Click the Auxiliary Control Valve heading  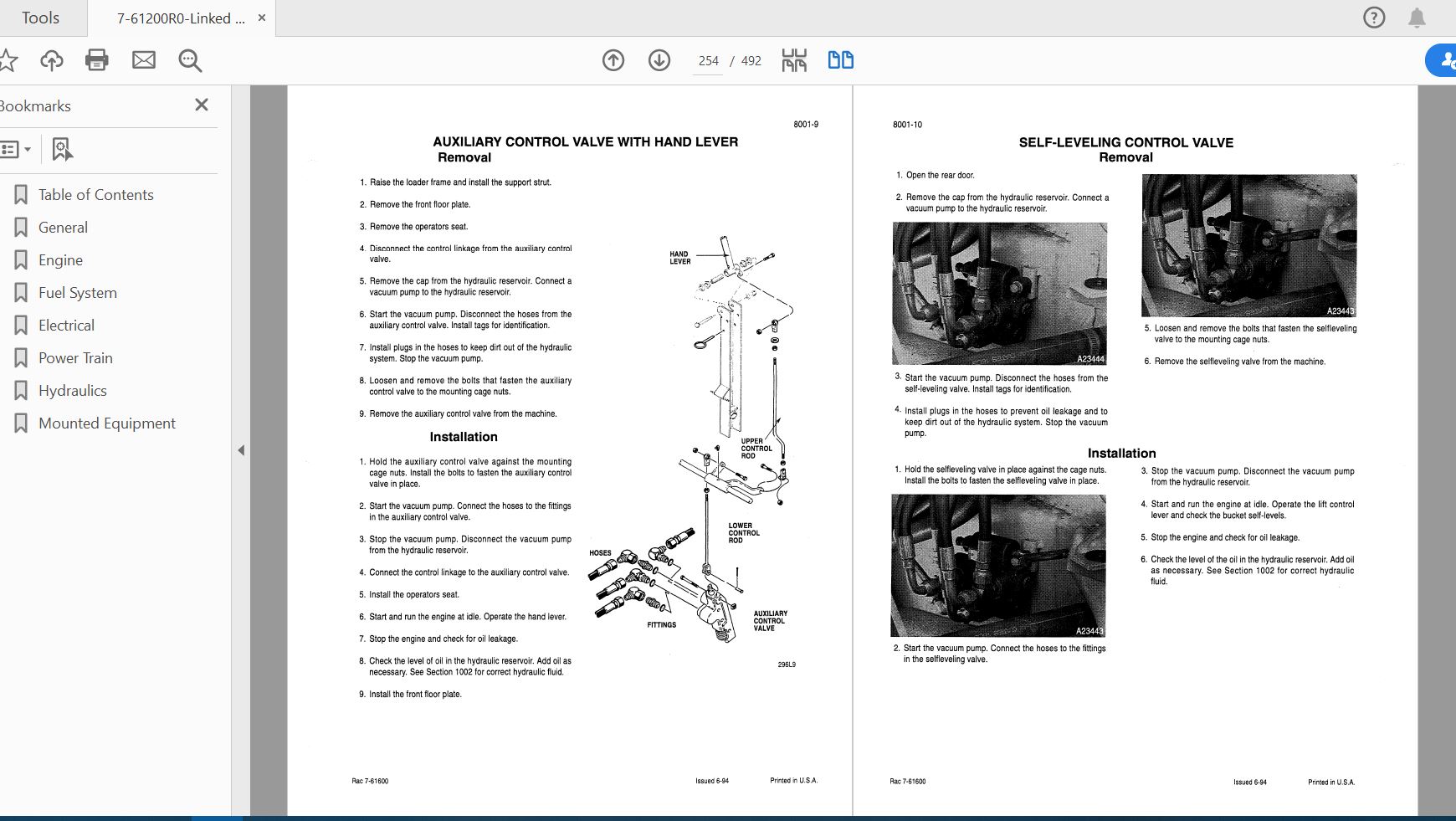[585, 142]
